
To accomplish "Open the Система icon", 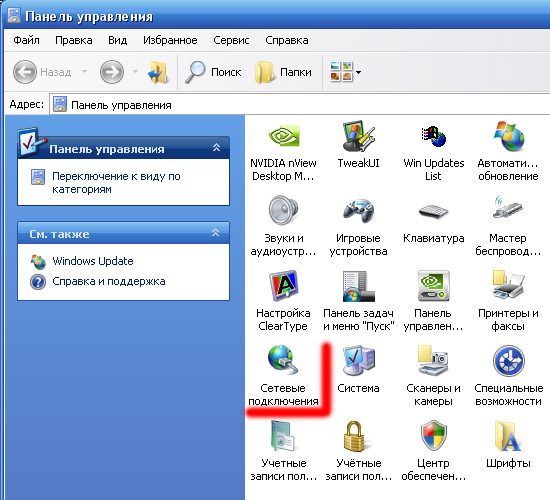I will point(358,361).
